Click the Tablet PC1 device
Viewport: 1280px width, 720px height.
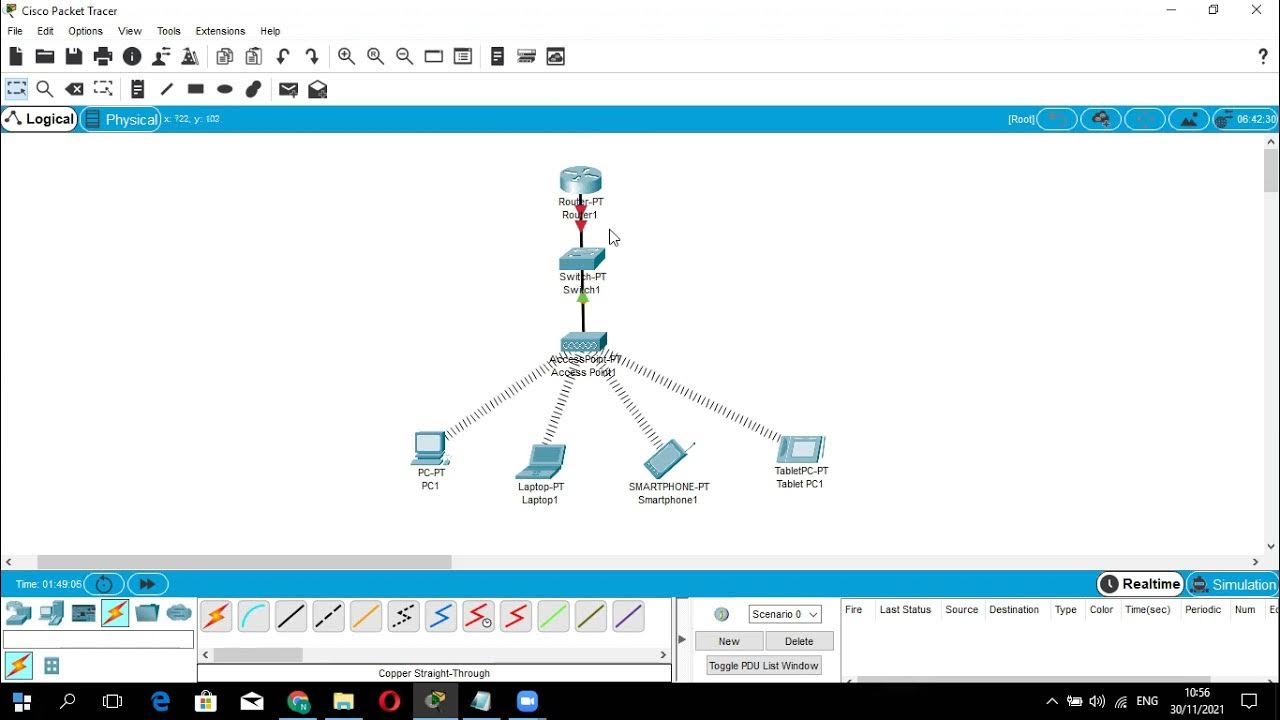[801, 449]
